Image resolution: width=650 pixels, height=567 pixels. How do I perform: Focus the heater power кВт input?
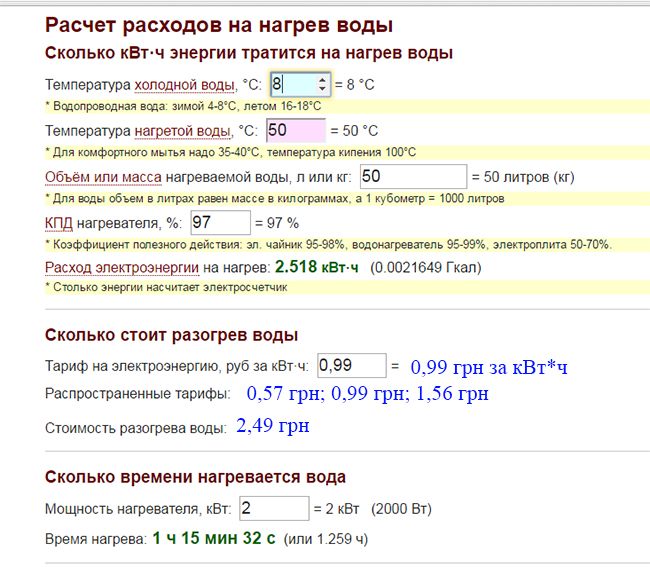tap(274, 509)
